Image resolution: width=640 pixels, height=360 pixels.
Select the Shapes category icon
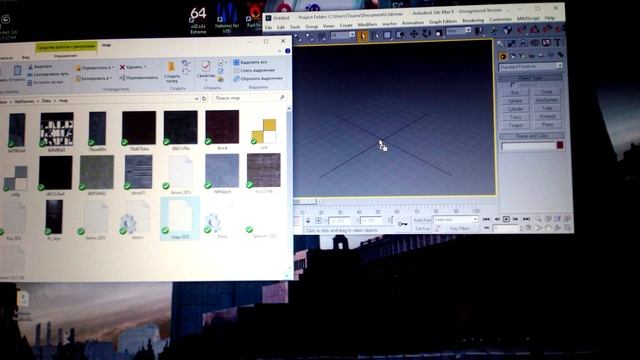513,56
